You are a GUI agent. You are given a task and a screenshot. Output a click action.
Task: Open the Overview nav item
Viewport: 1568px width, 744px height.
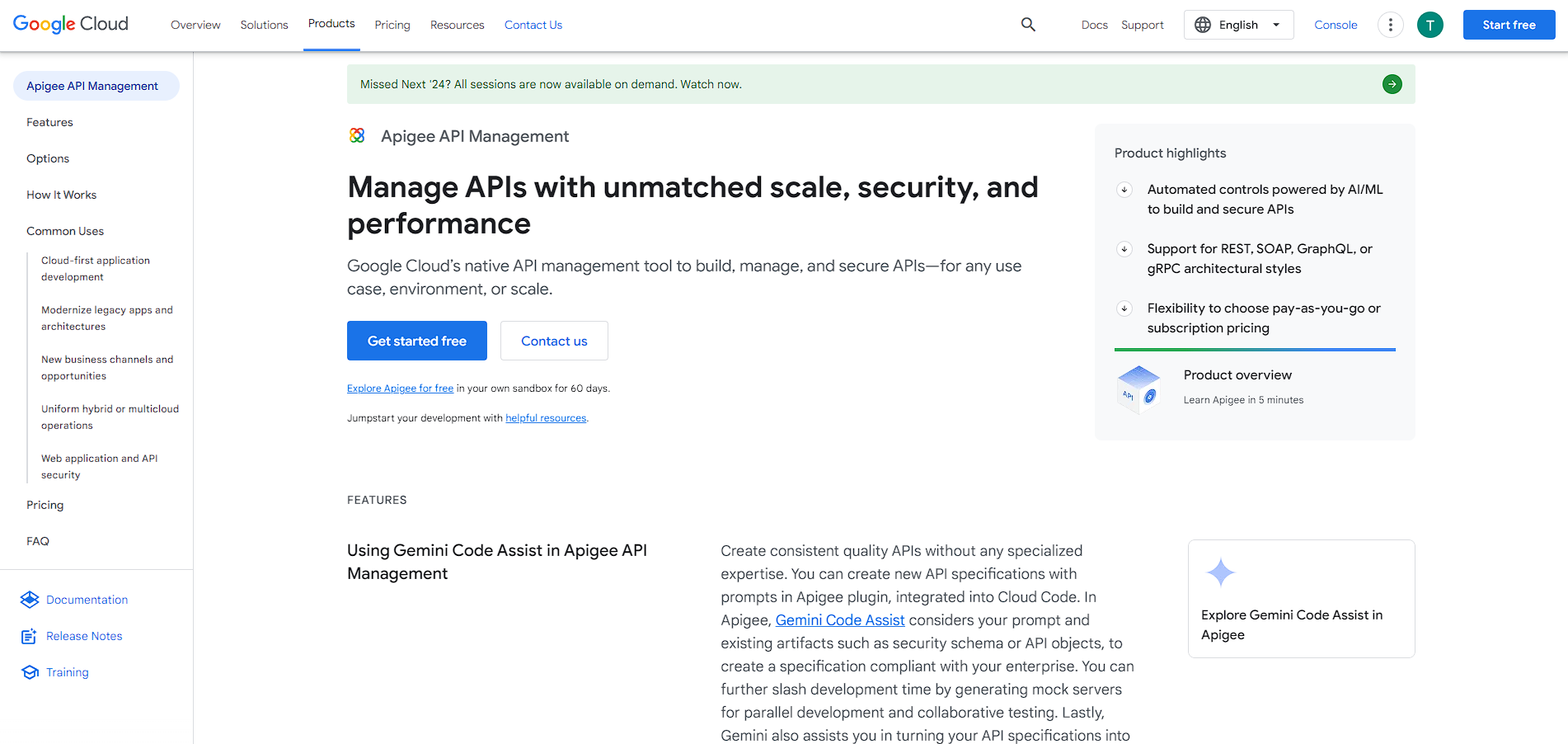[x=195, y=25]
